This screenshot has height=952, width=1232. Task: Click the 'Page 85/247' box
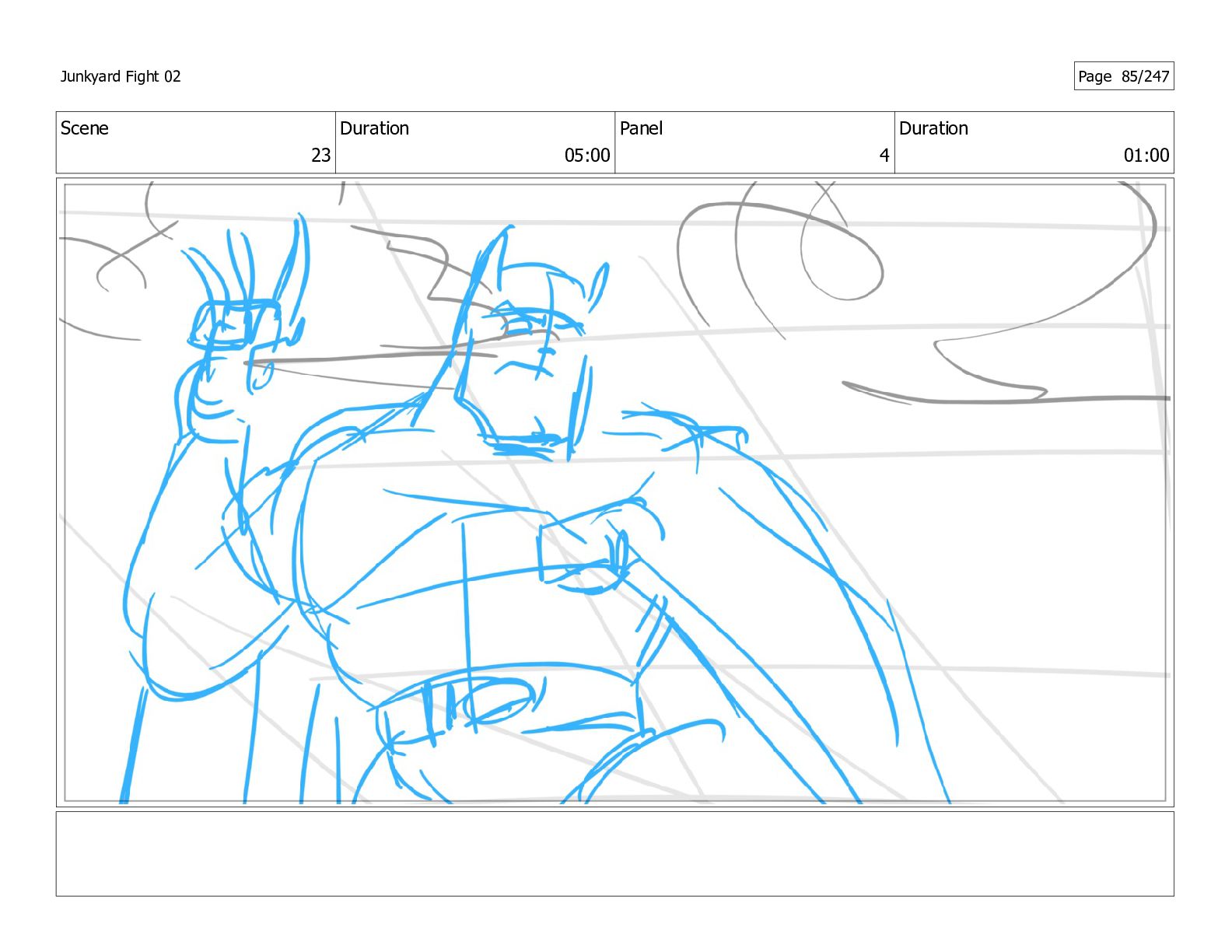click(x=1123, y=76)
